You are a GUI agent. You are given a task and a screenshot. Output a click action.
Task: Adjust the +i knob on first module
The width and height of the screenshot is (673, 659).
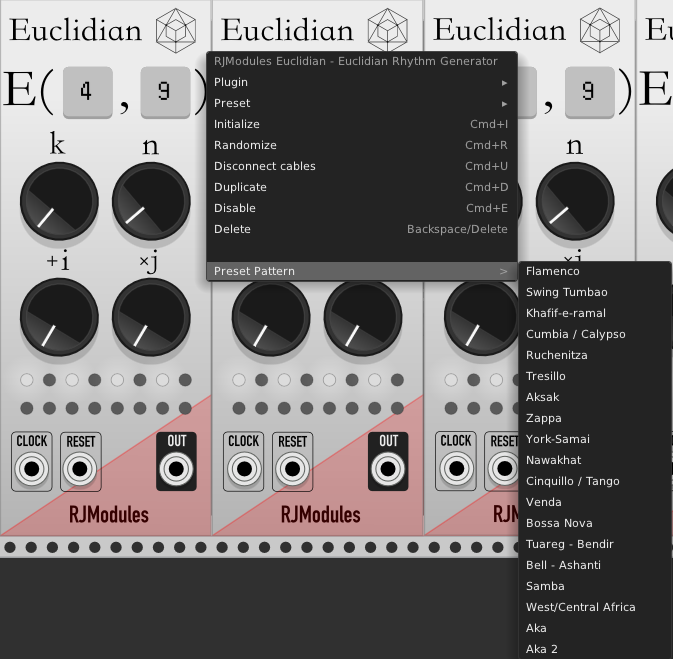point(59,317)
